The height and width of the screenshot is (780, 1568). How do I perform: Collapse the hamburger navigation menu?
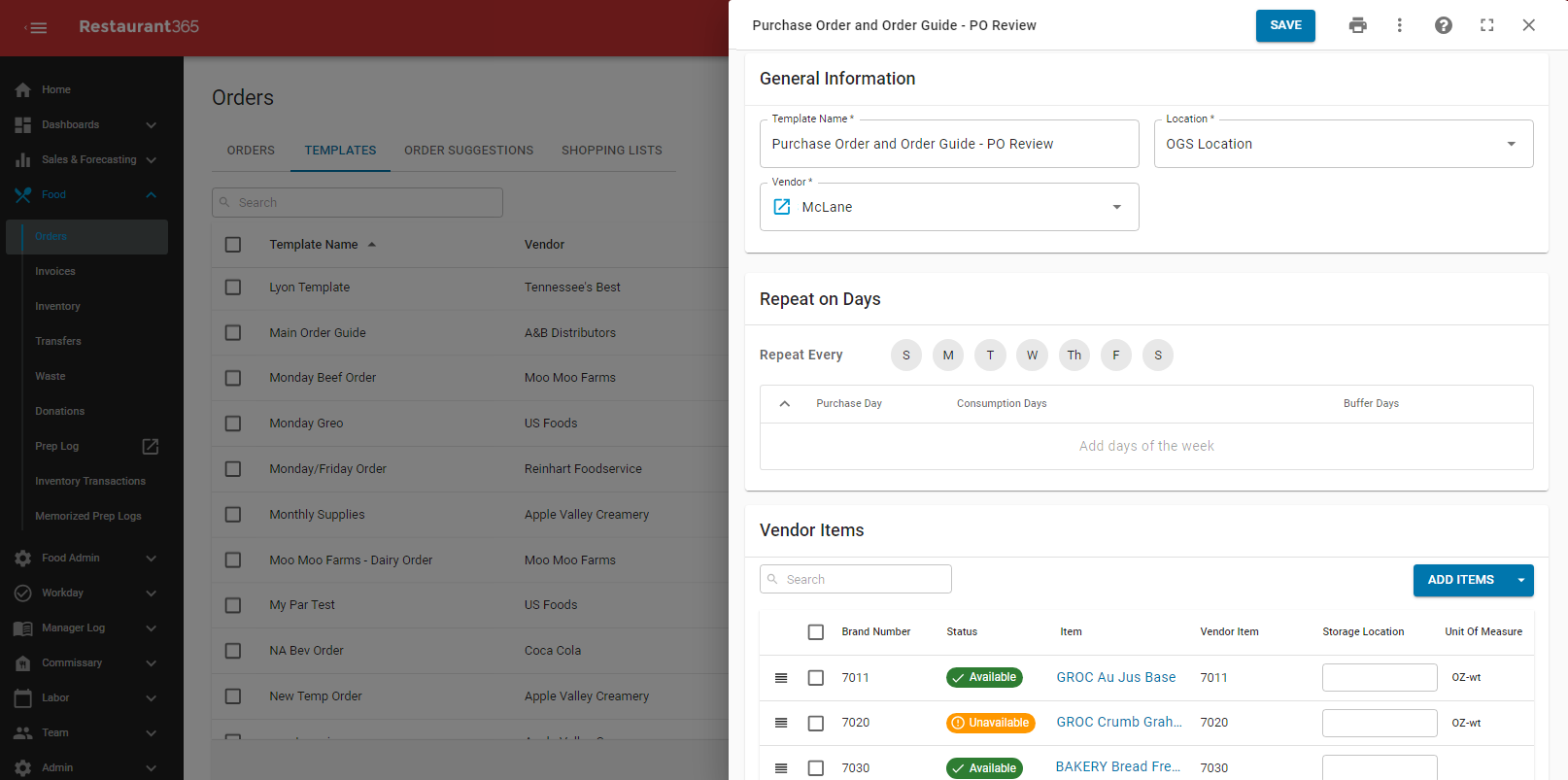tap(36, 27)
